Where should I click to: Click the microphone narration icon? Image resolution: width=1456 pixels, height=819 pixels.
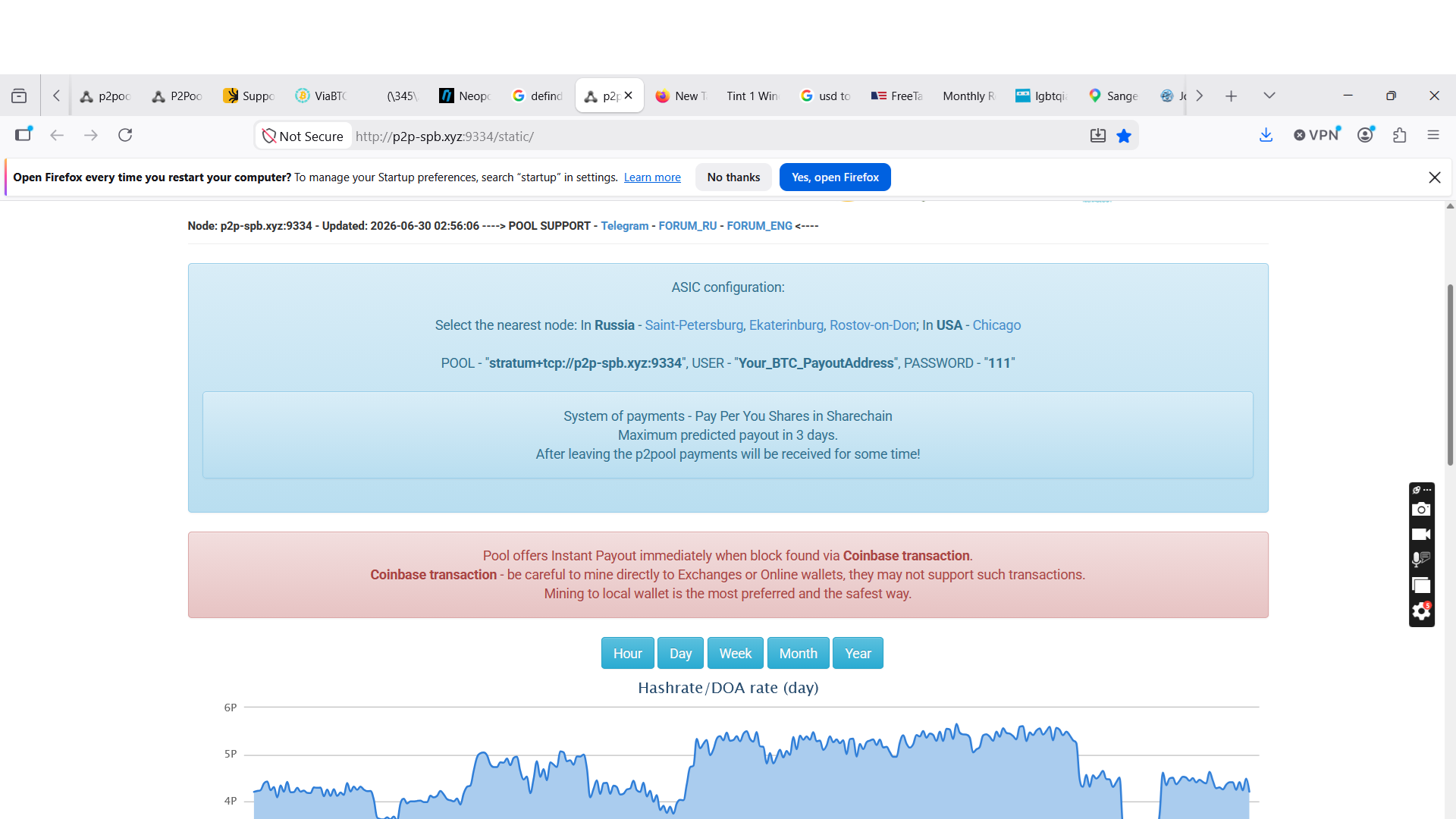pyautogui.click(x=1421, y=560)
